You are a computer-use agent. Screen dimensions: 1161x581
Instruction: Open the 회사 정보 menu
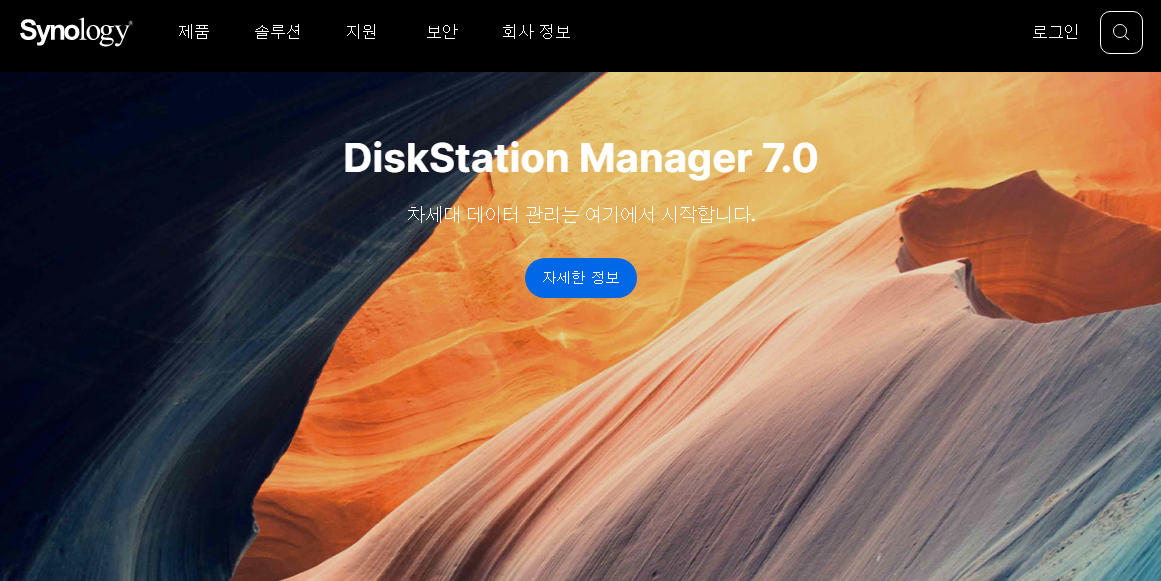(x=536, y=32)
